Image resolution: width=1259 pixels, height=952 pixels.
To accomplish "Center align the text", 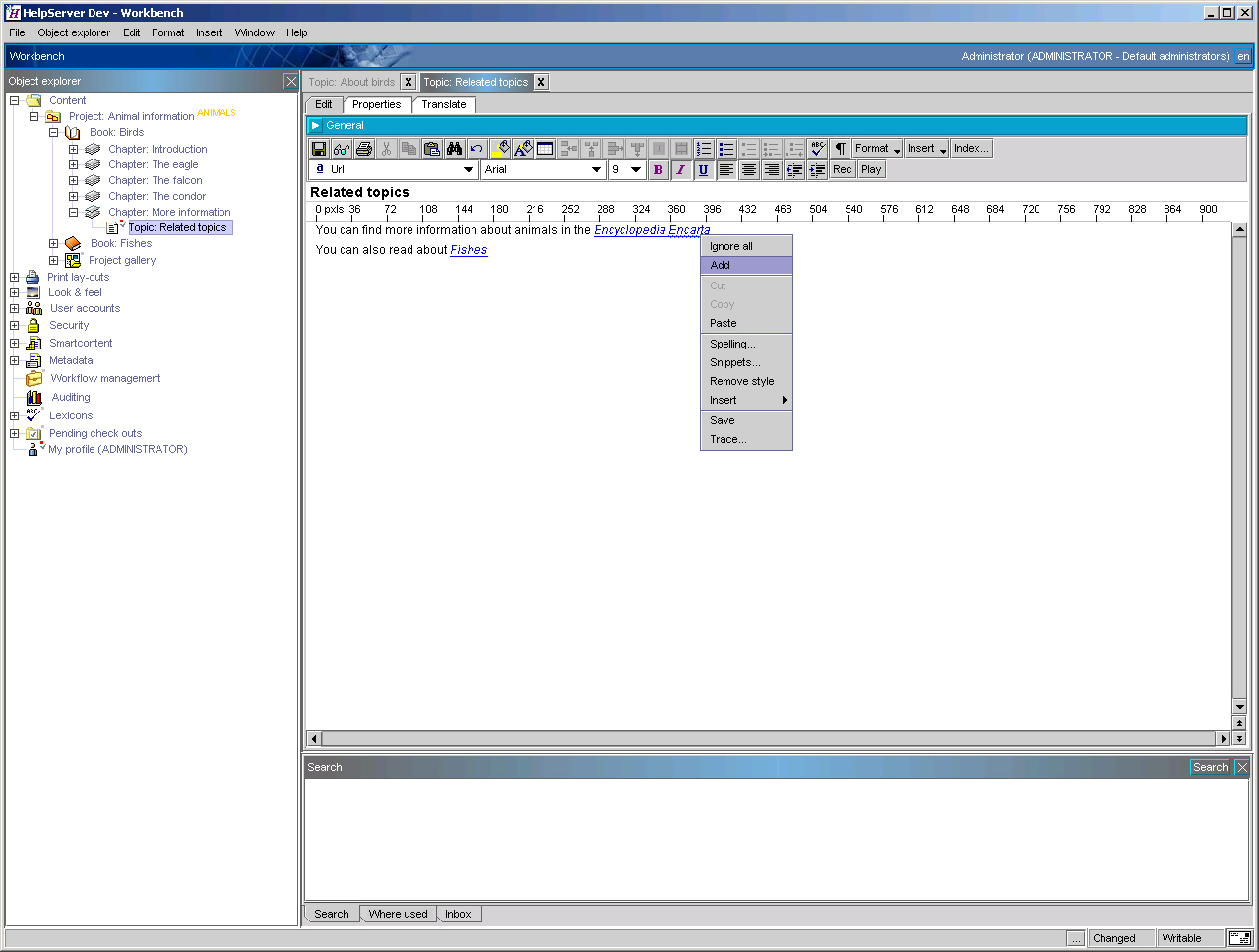I will coord(749,170).
